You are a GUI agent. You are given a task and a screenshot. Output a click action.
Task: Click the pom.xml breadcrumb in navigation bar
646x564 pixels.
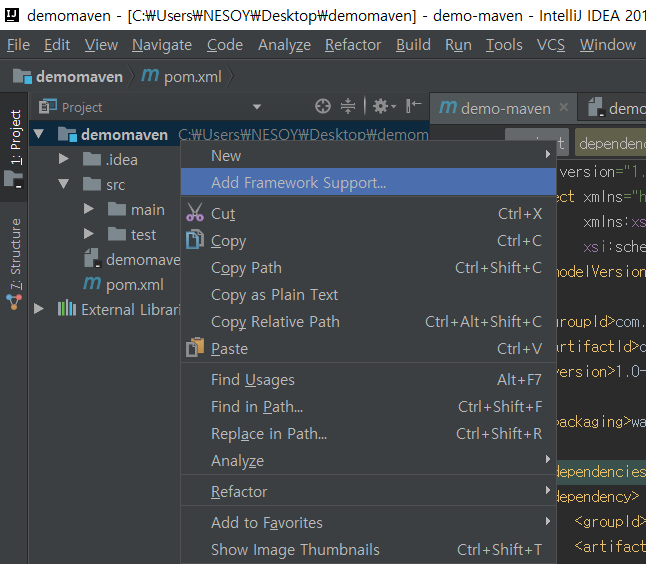[181, 77]
